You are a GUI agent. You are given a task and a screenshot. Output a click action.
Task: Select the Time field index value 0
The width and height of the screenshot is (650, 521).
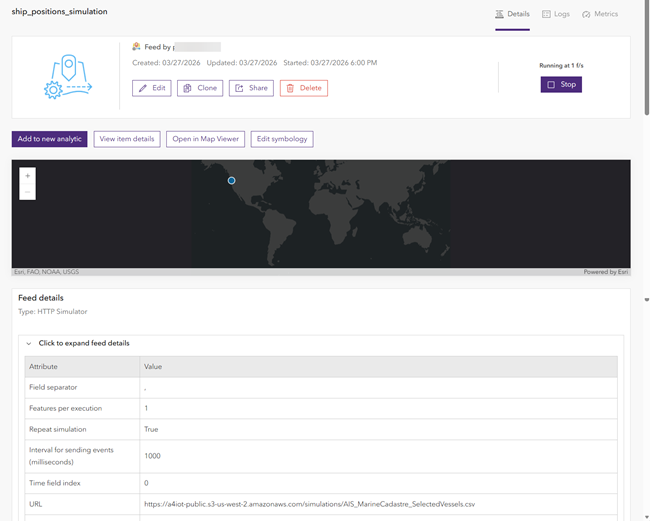[x=146, y=483]
